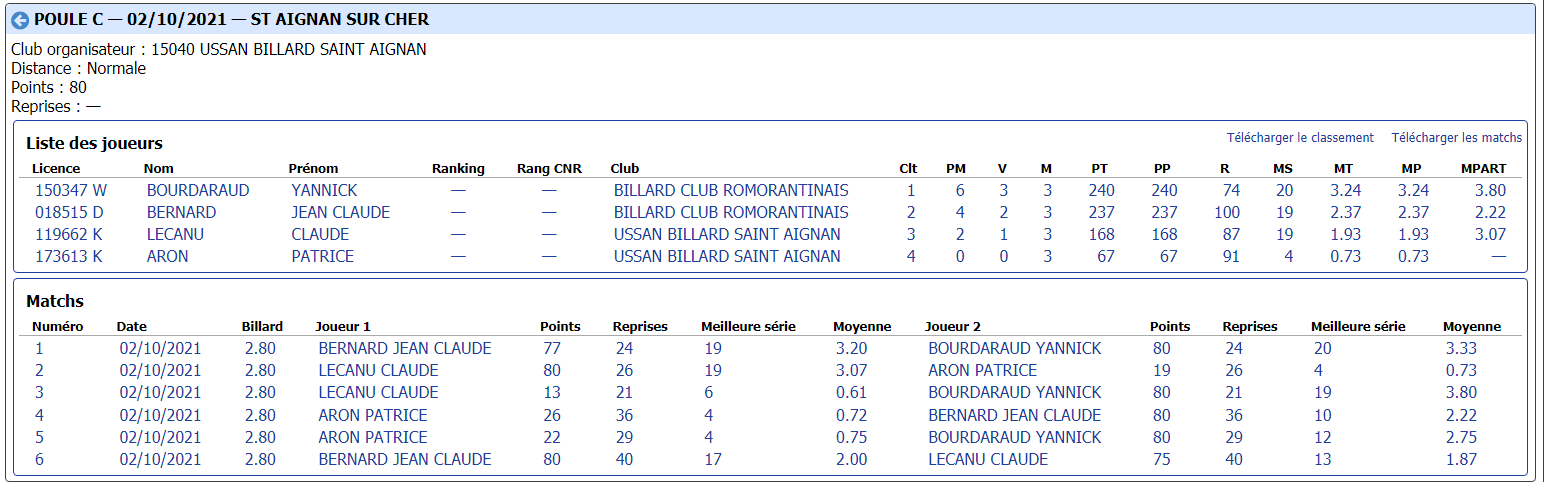Click match number 3 in Matchs table
The image size is (1544, 482).
coord(39,392)
